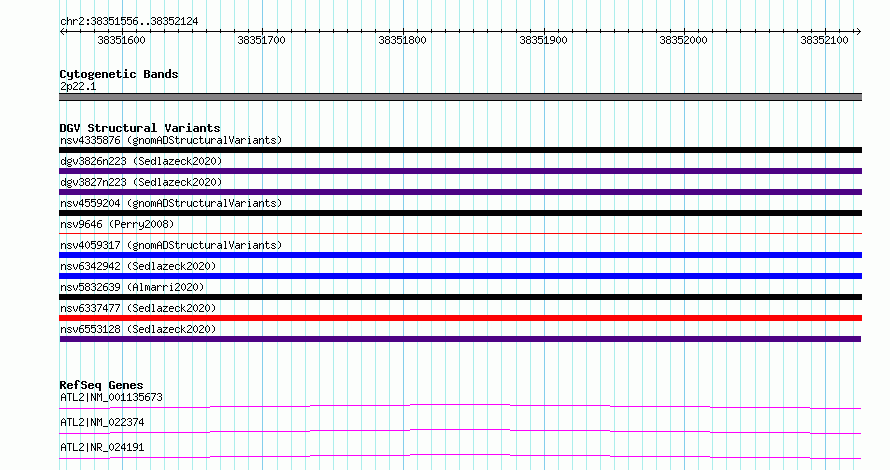Open variant nsv4559204 label
This screenshot has height=470, width=890.
click(x=171, y=203)
